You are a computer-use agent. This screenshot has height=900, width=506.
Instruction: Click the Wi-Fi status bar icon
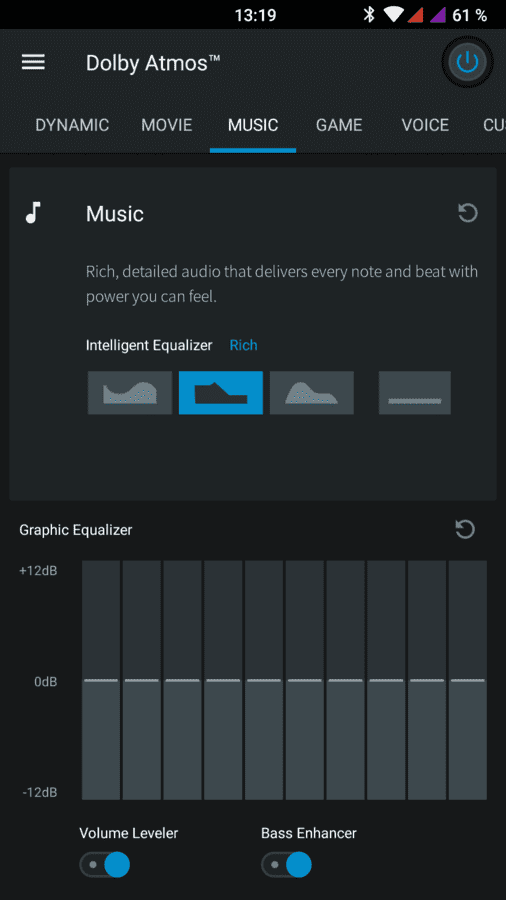[394, 15]
